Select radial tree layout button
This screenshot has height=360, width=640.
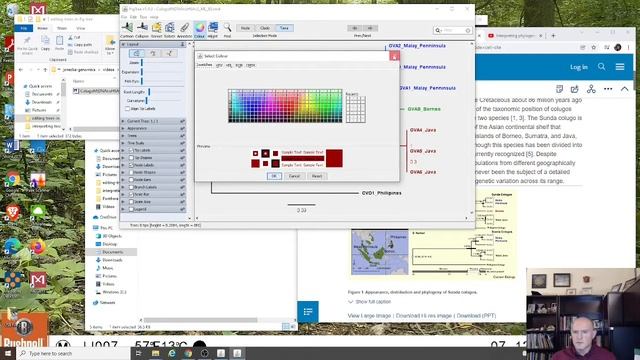click(169, 53)
